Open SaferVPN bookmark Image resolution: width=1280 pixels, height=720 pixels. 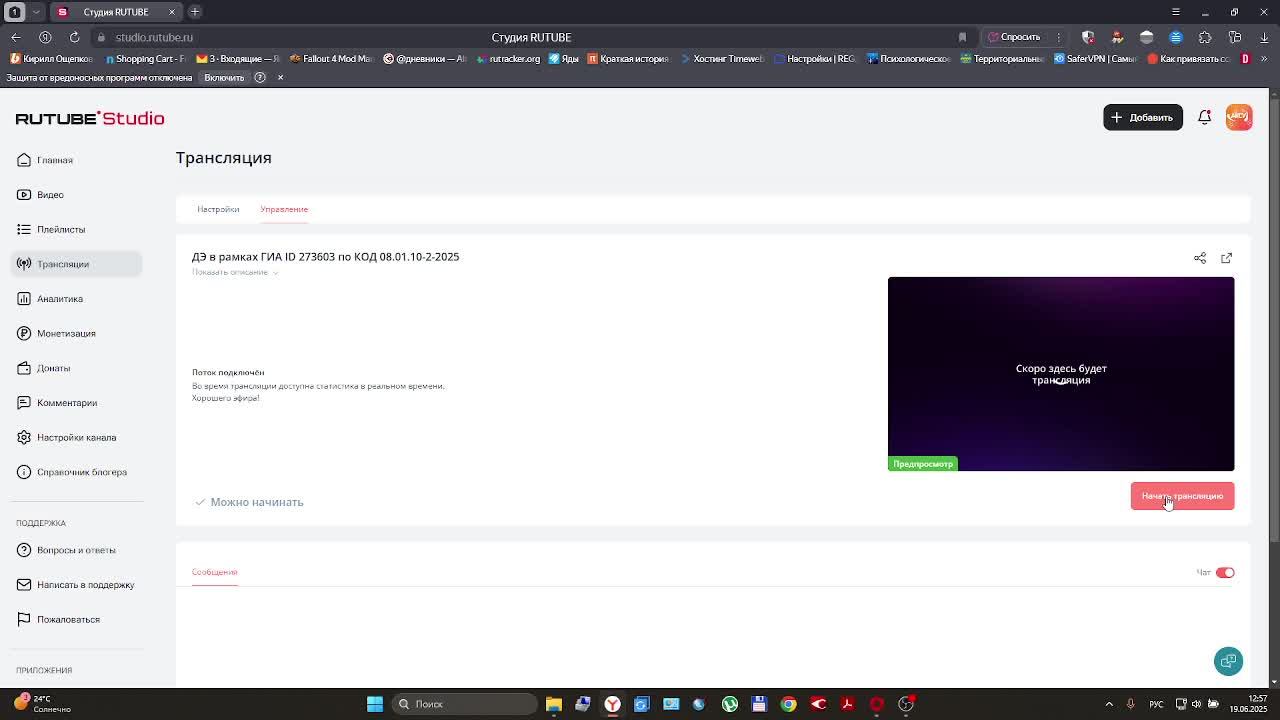1094,59
